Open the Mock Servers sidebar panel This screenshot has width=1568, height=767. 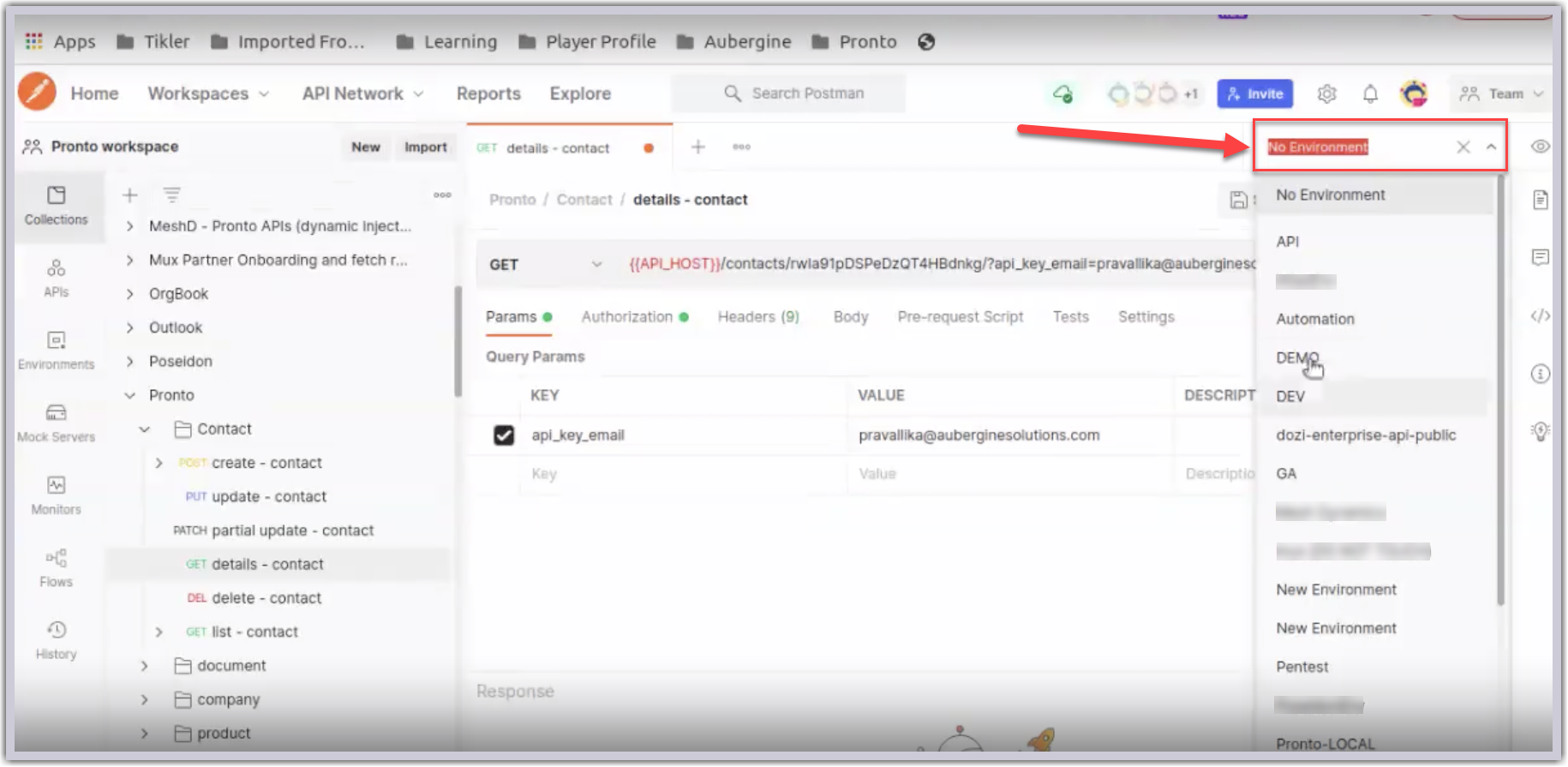point(57,423)
